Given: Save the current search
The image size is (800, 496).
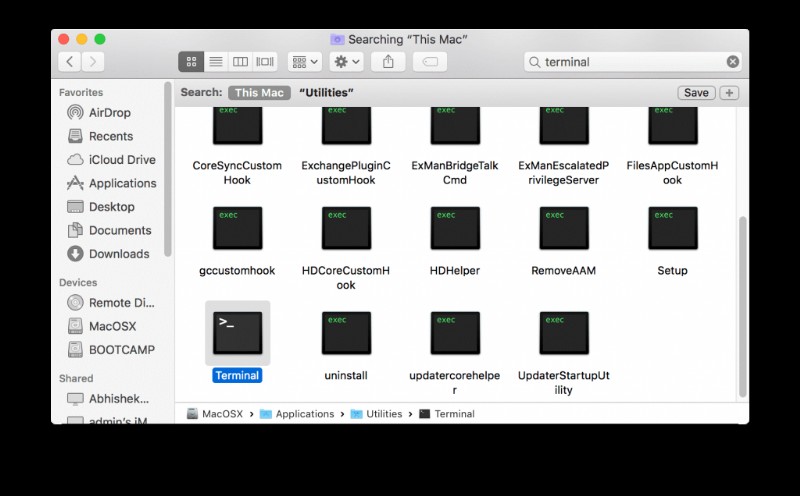Looking at the screenshot, I should coord(696,93).
